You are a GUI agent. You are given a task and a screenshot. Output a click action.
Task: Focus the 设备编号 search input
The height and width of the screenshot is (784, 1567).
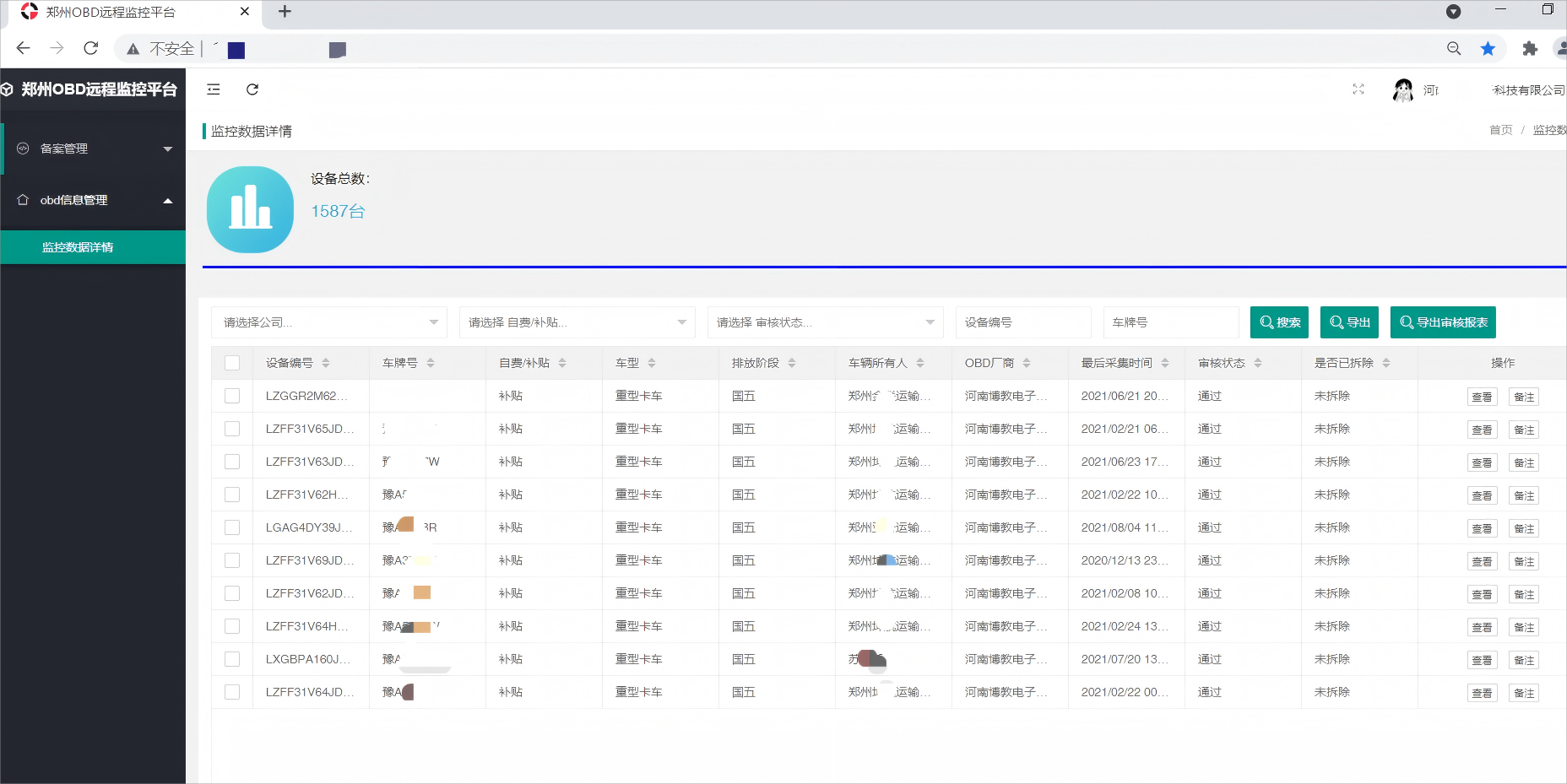(x=1023, y=322)
